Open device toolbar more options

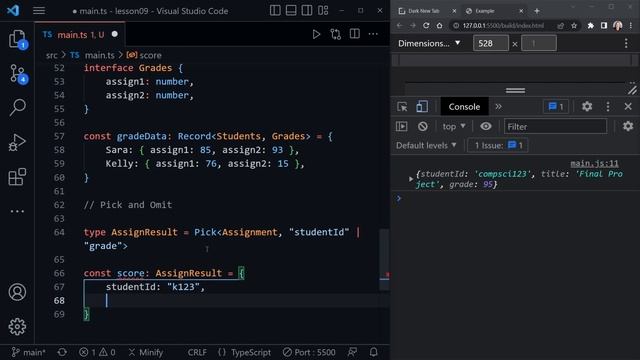pos(626,43)
